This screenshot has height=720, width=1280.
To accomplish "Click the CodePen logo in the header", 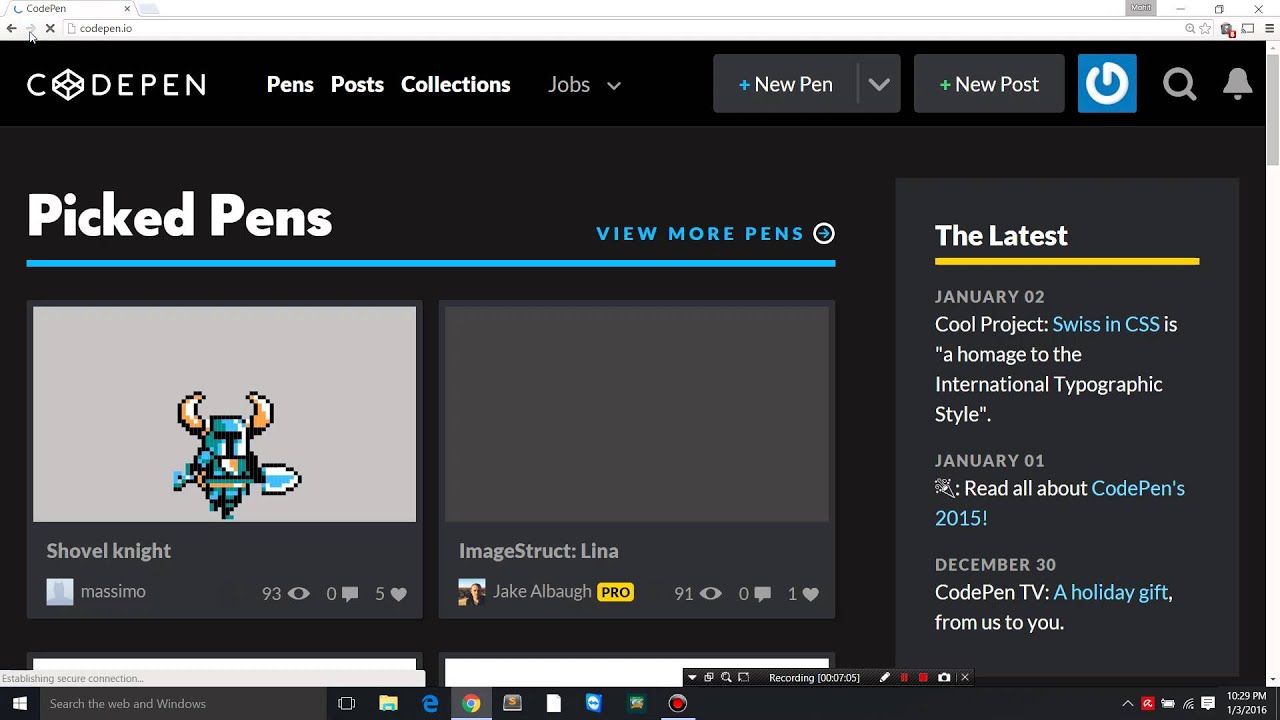I will pyautogui.click(x=116, y=85).
